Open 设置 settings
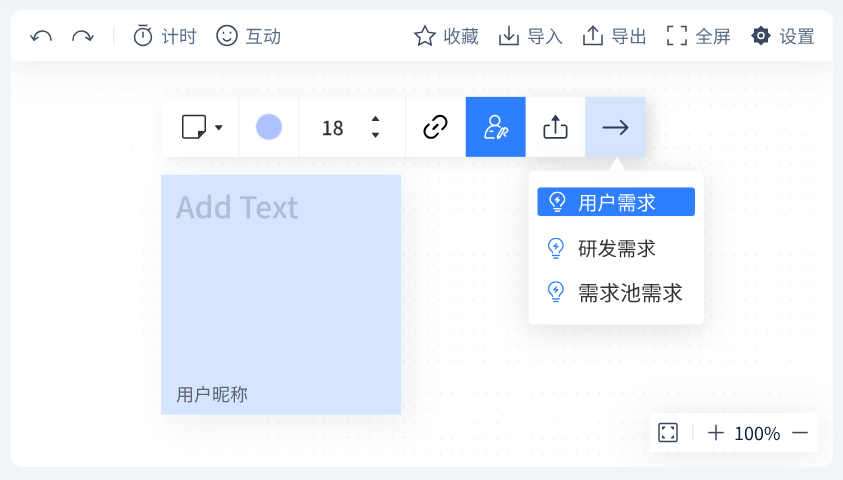This screenshot has width=843, height=480. [x=782, y=36]
